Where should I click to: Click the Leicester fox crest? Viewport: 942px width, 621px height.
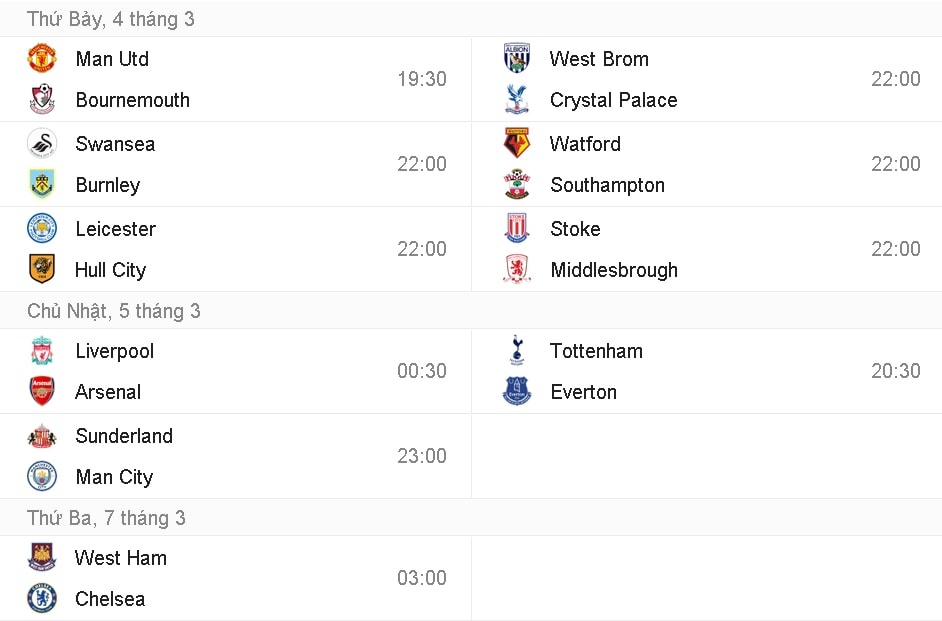(42, 229)
